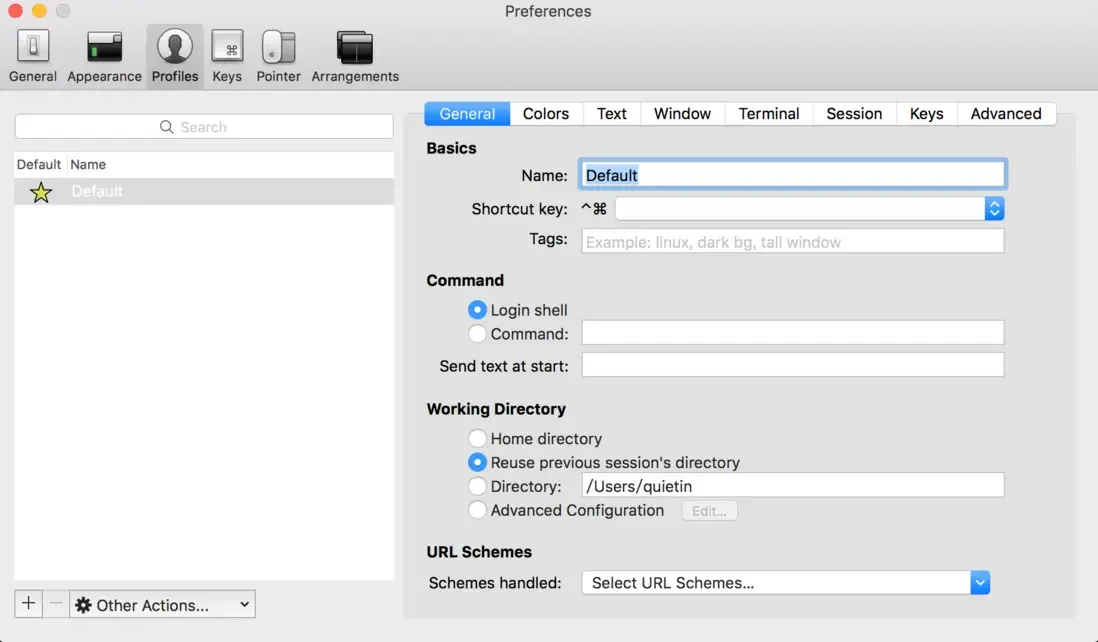The image size is (1098, 642).
Task: Select Advanced Configuration radio option
Action: coord(477,510)
